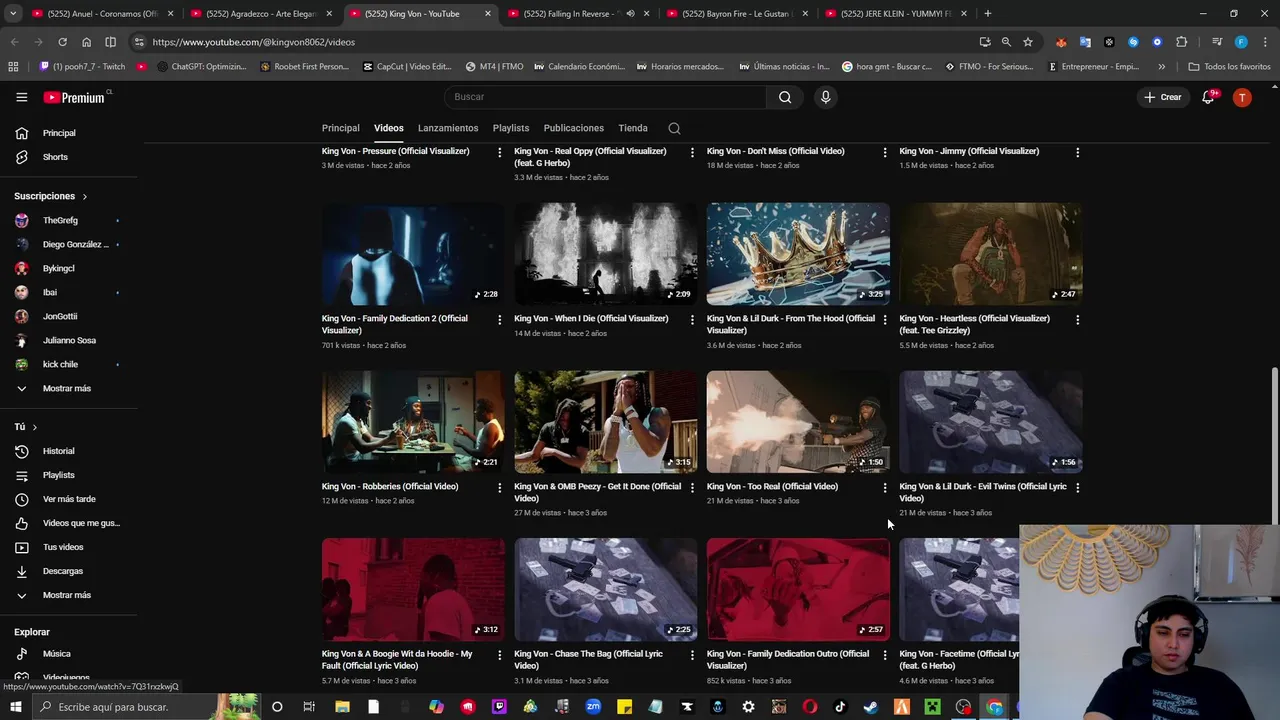Viewport: 1280px width, 720px height.
Task: Open options for From The Hood video
Action: (x=884, y=320)
